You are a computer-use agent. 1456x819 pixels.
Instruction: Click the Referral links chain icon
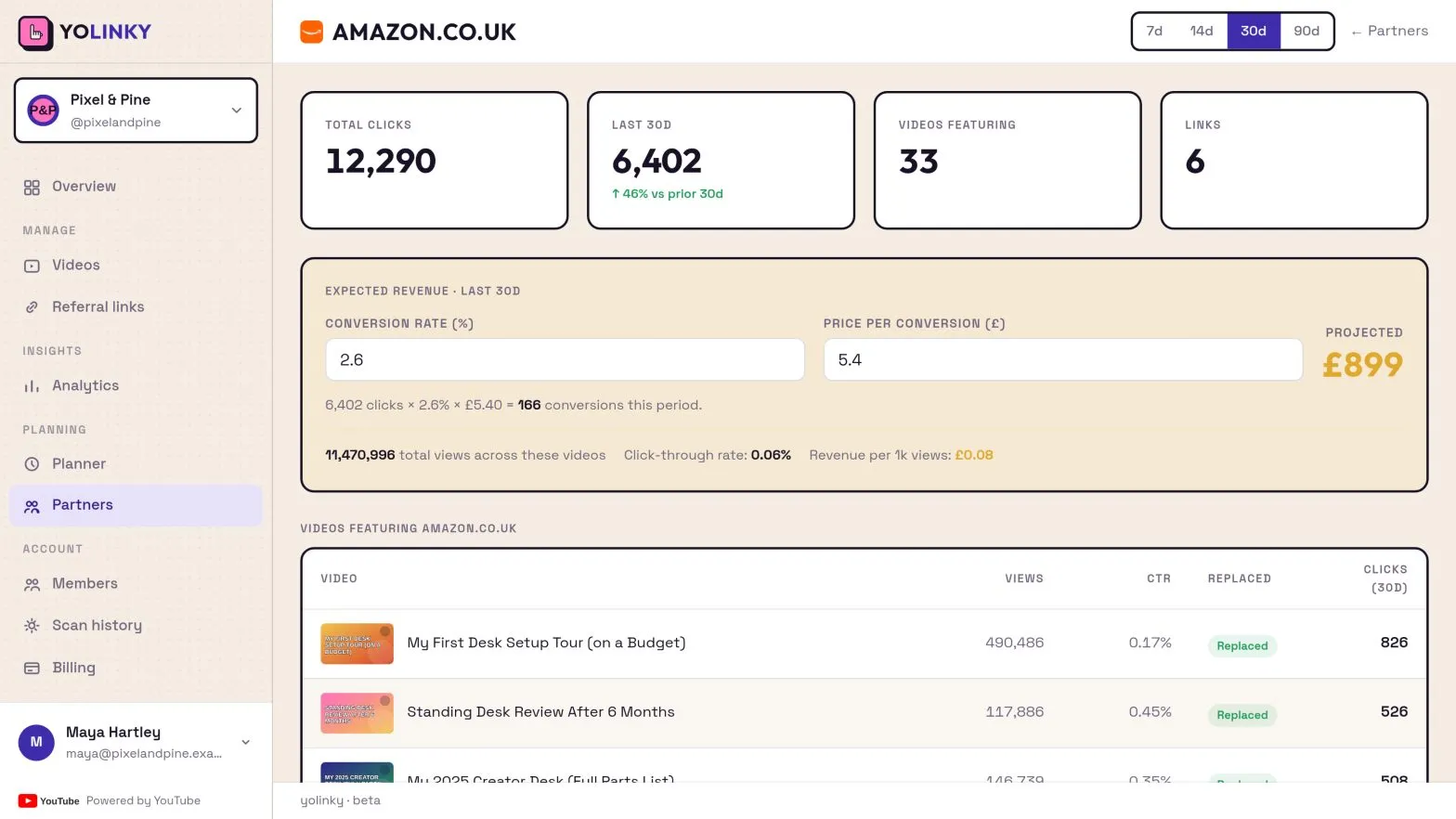pyautogui.click(x=32, y=307)
